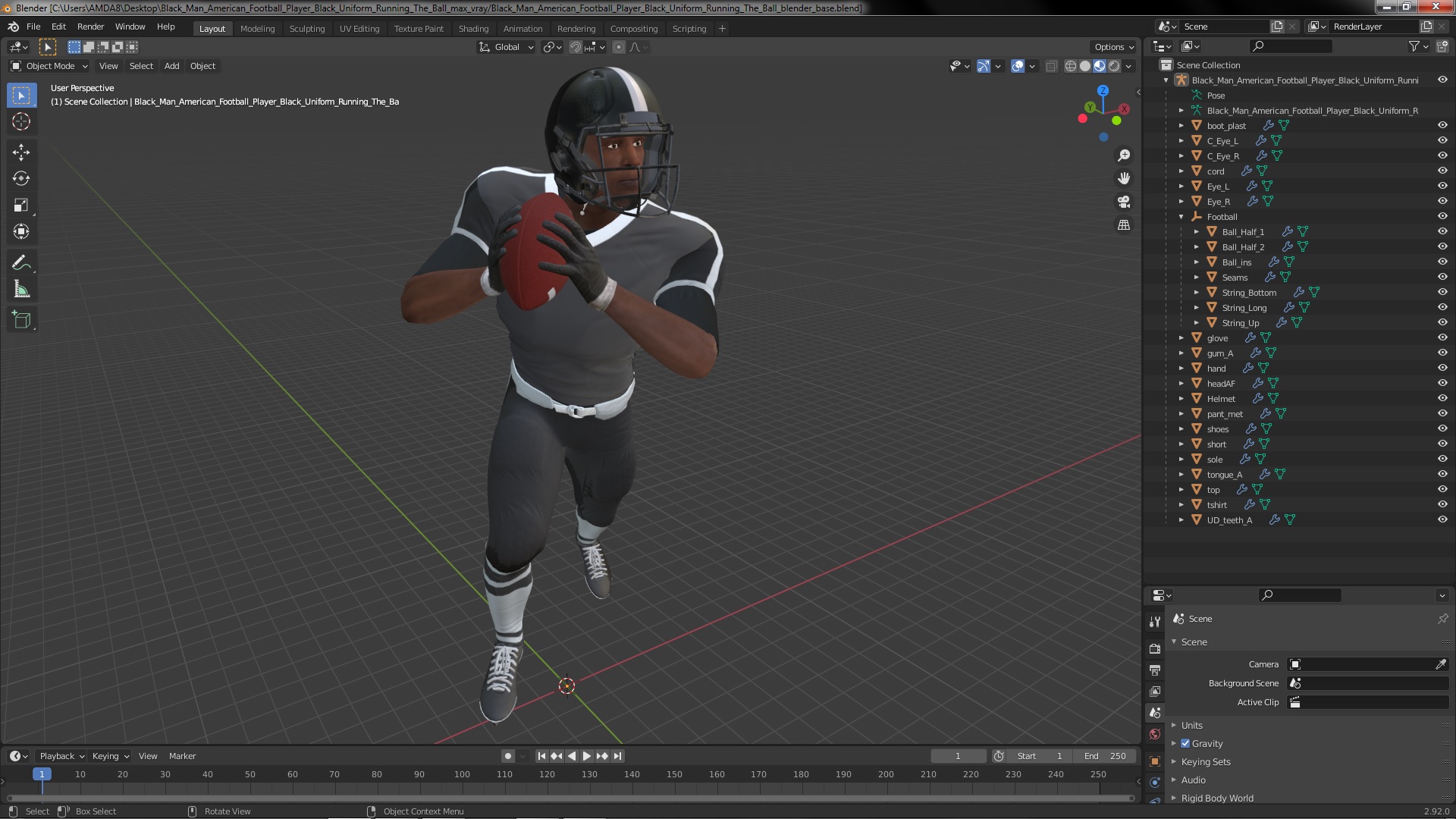1456x819 pixels.
Task: Pin the Scene properties panel
Action: coord(1442,619)
